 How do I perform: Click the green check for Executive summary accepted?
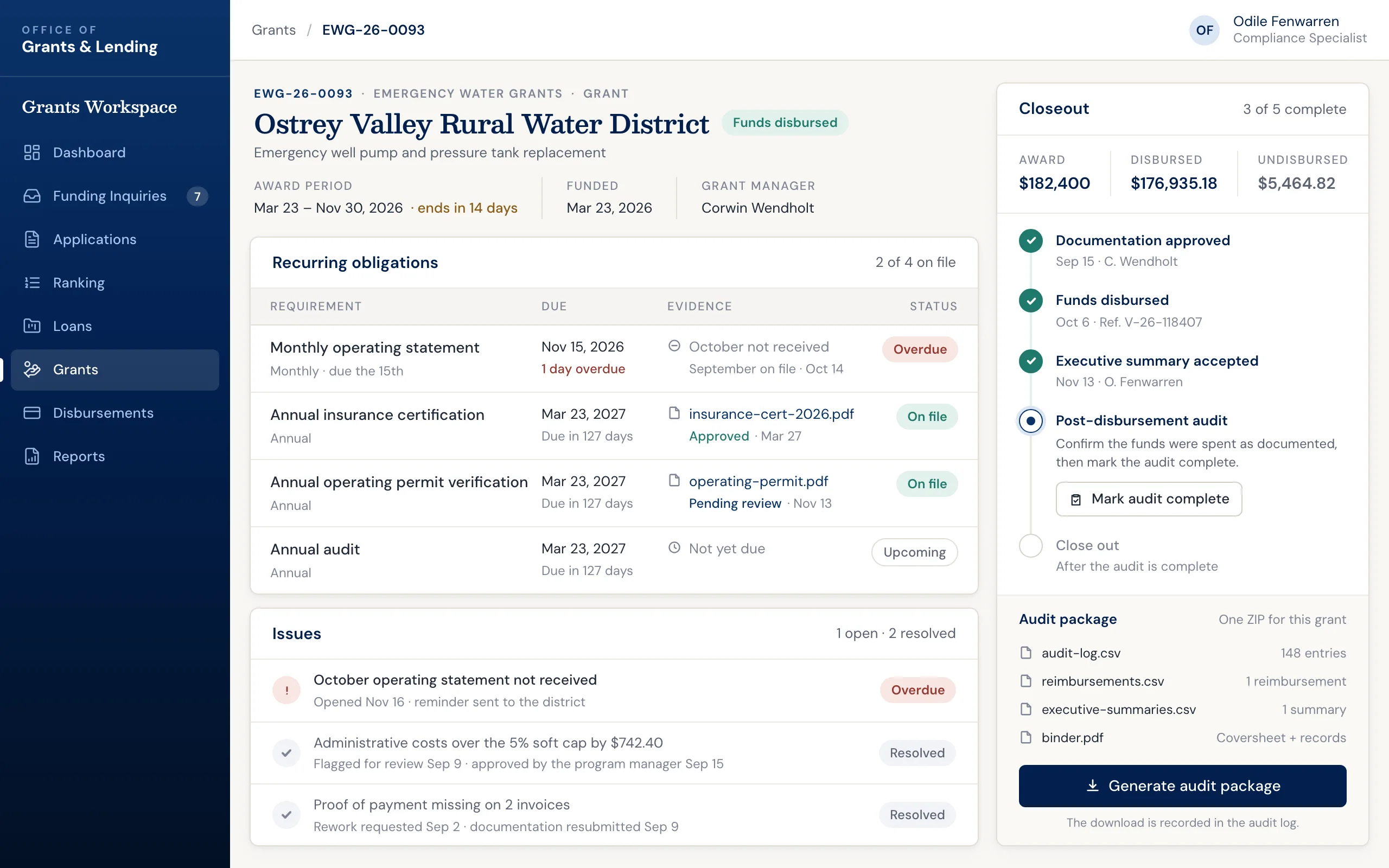tap(1031, 361)
